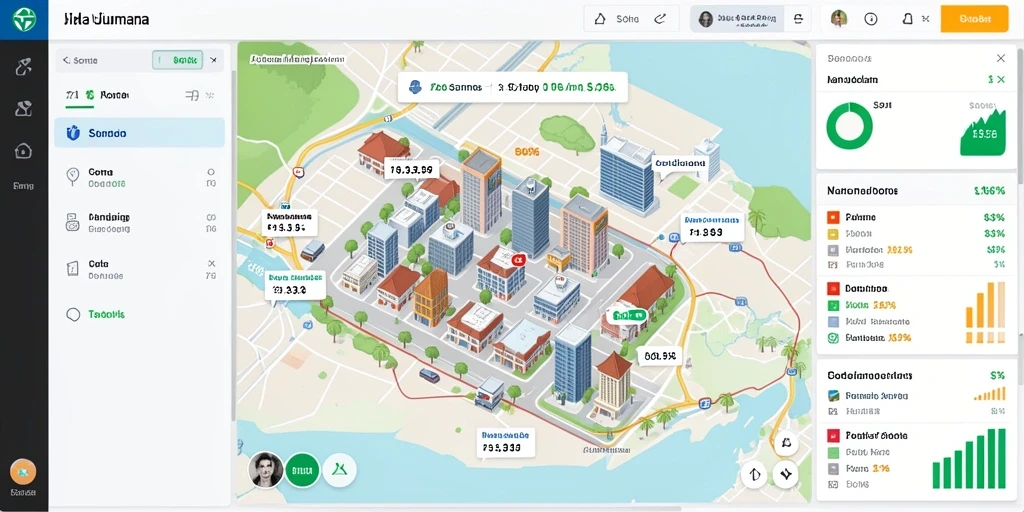1024x512 pixels.
Task: Close the left panel search chip X
Action: click(x=214, y=60)
